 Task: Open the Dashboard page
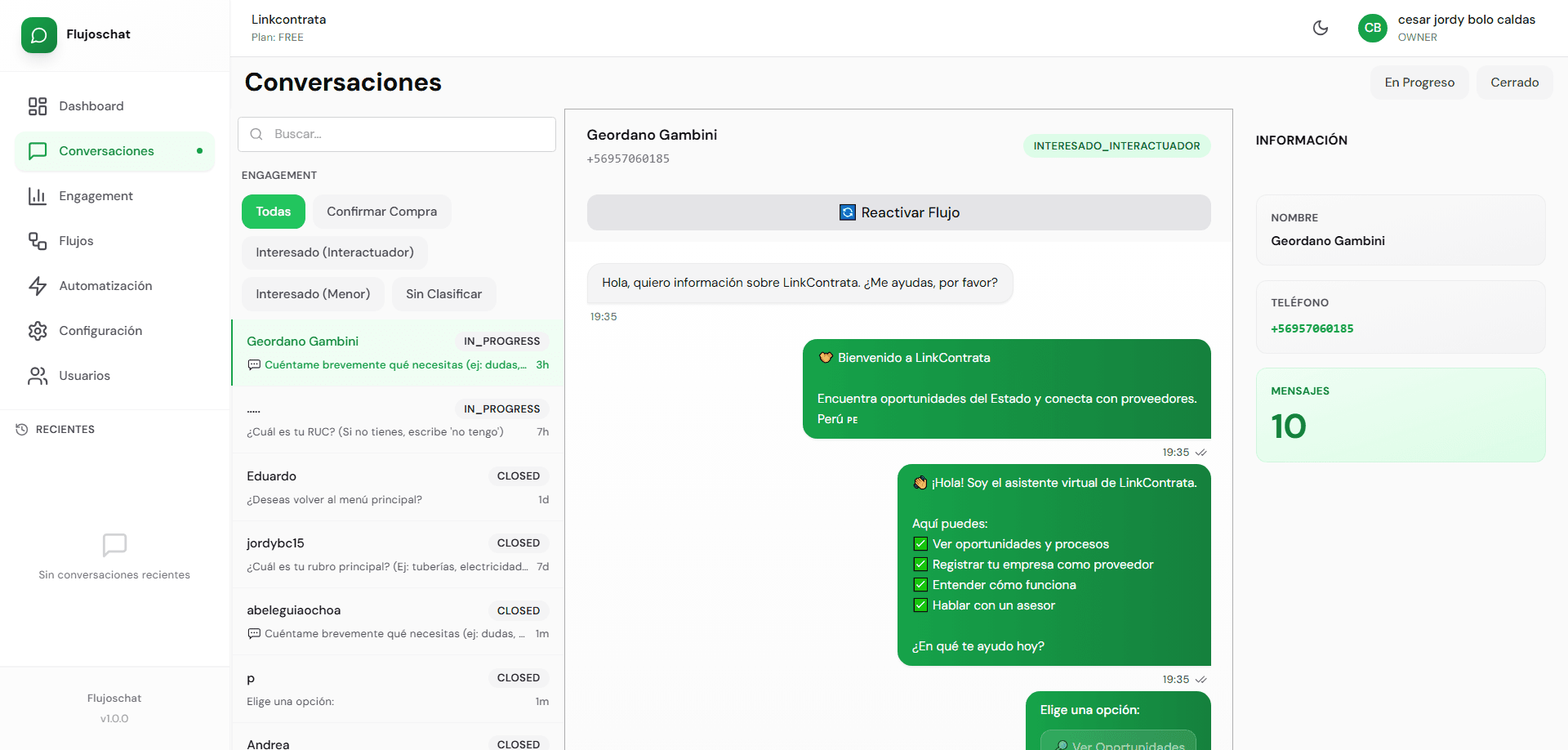[114, 106]
